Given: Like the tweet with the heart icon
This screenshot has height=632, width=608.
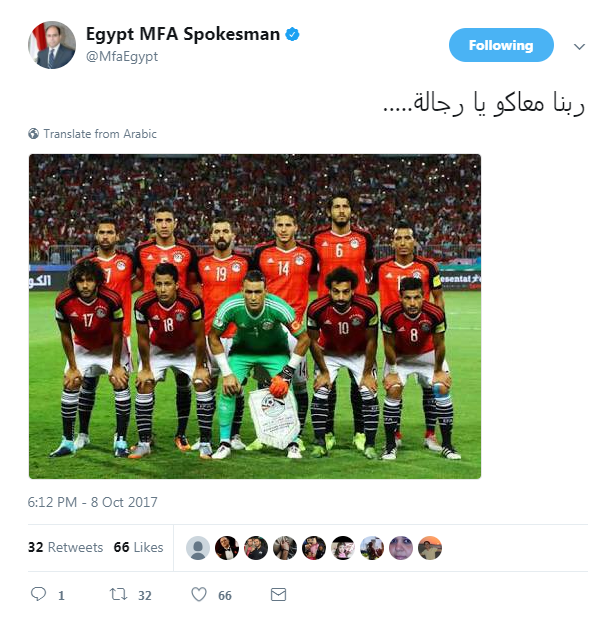Looking at the screenshot, I should pos(199,595).
